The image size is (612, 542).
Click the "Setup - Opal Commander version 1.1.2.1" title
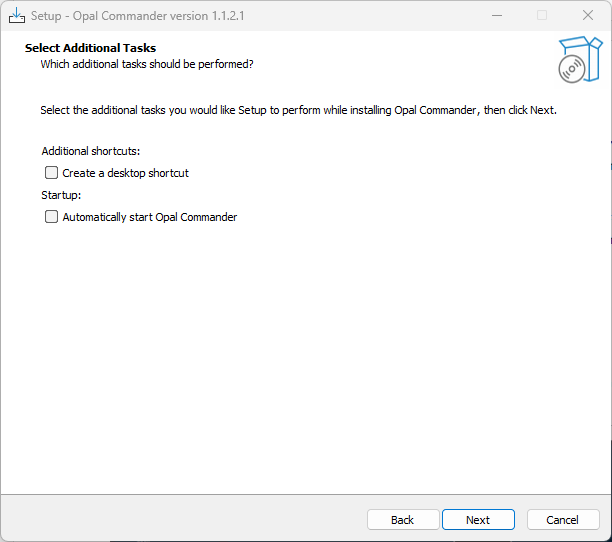coord(137,16)
